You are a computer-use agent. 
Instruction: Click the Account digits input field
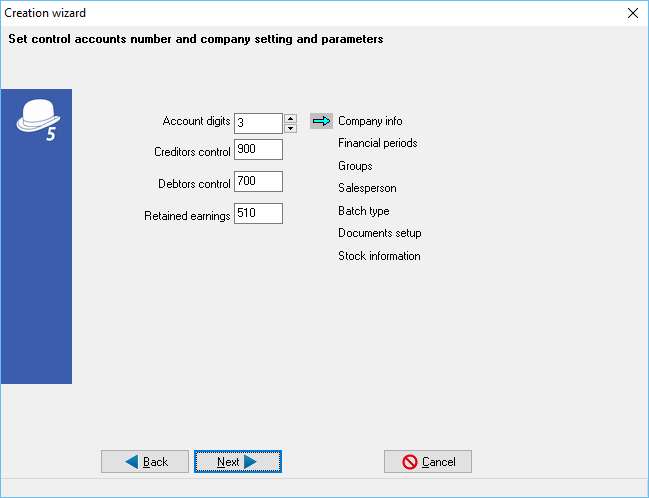[258, 123]
